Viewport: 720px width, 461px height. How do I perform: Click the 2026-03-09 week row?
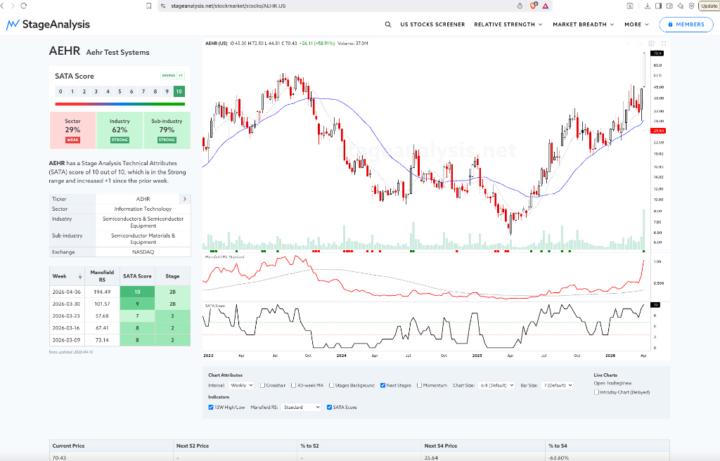(120, 340)
